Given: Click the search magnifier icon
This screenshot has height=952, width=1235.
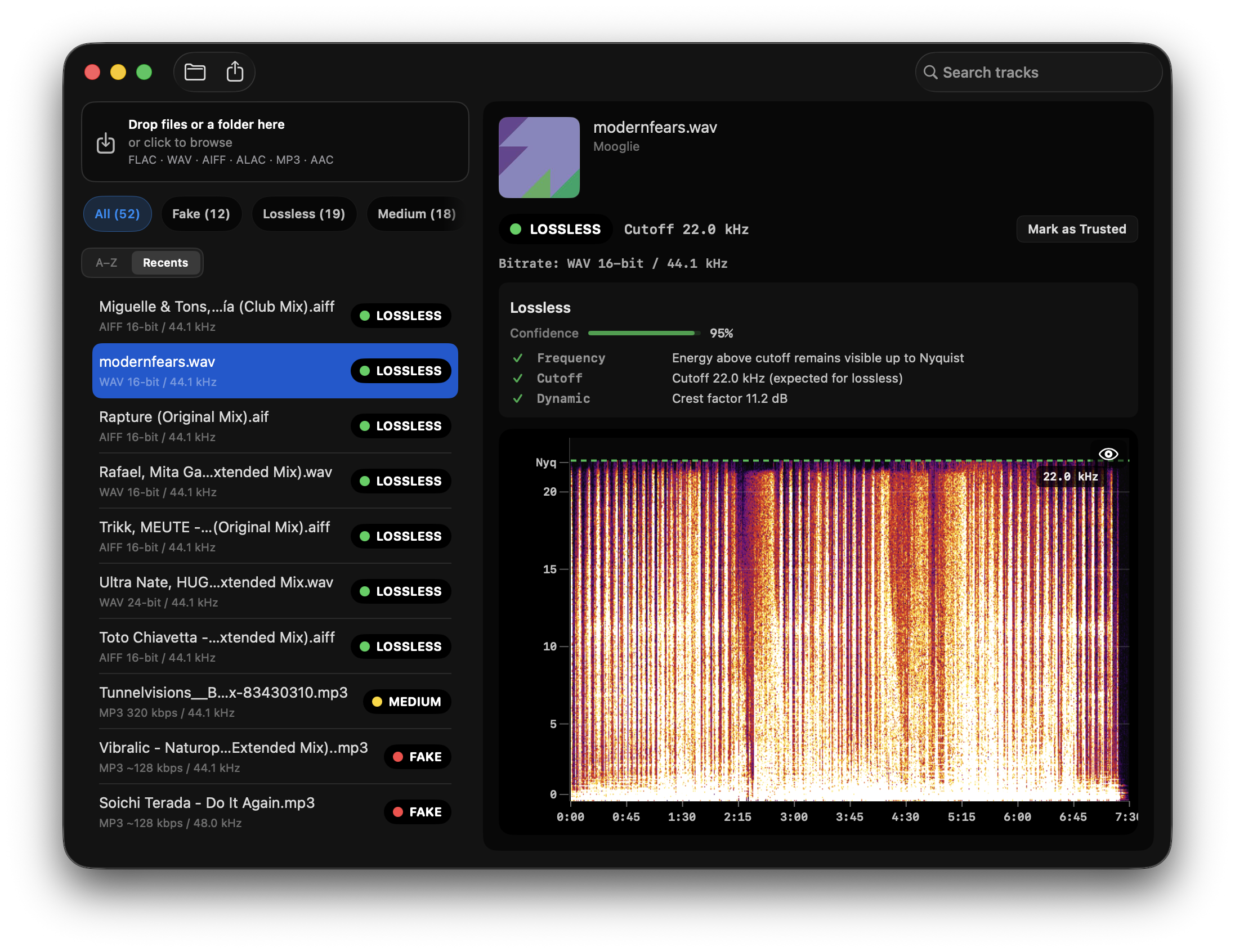Looking at the screenshot, I should point(930,73).
